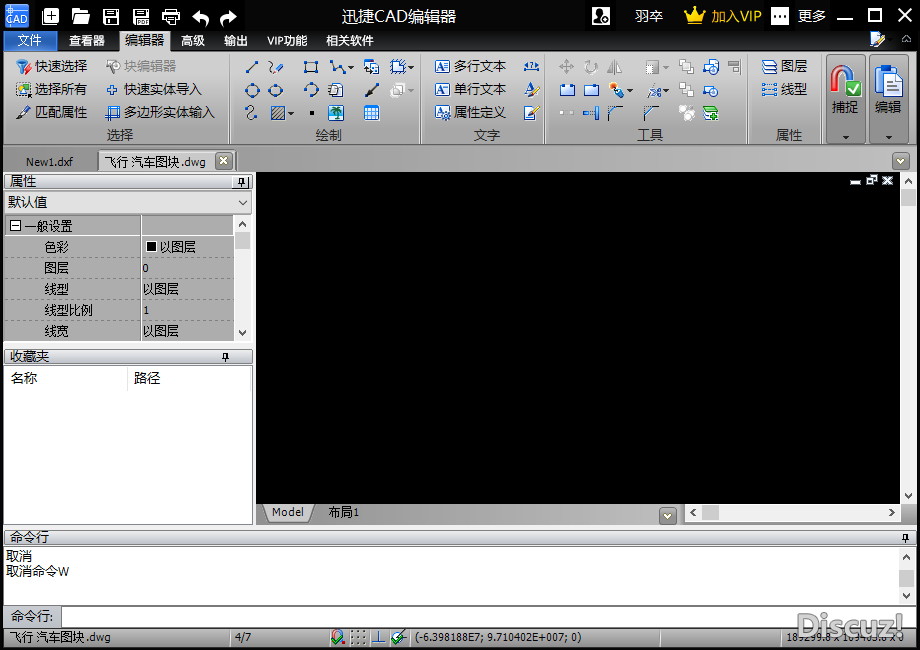Click the Multi-line Text (多行文本) tool
The height and width of the screenshot is (650, 920).
click(x=470, y=66)
